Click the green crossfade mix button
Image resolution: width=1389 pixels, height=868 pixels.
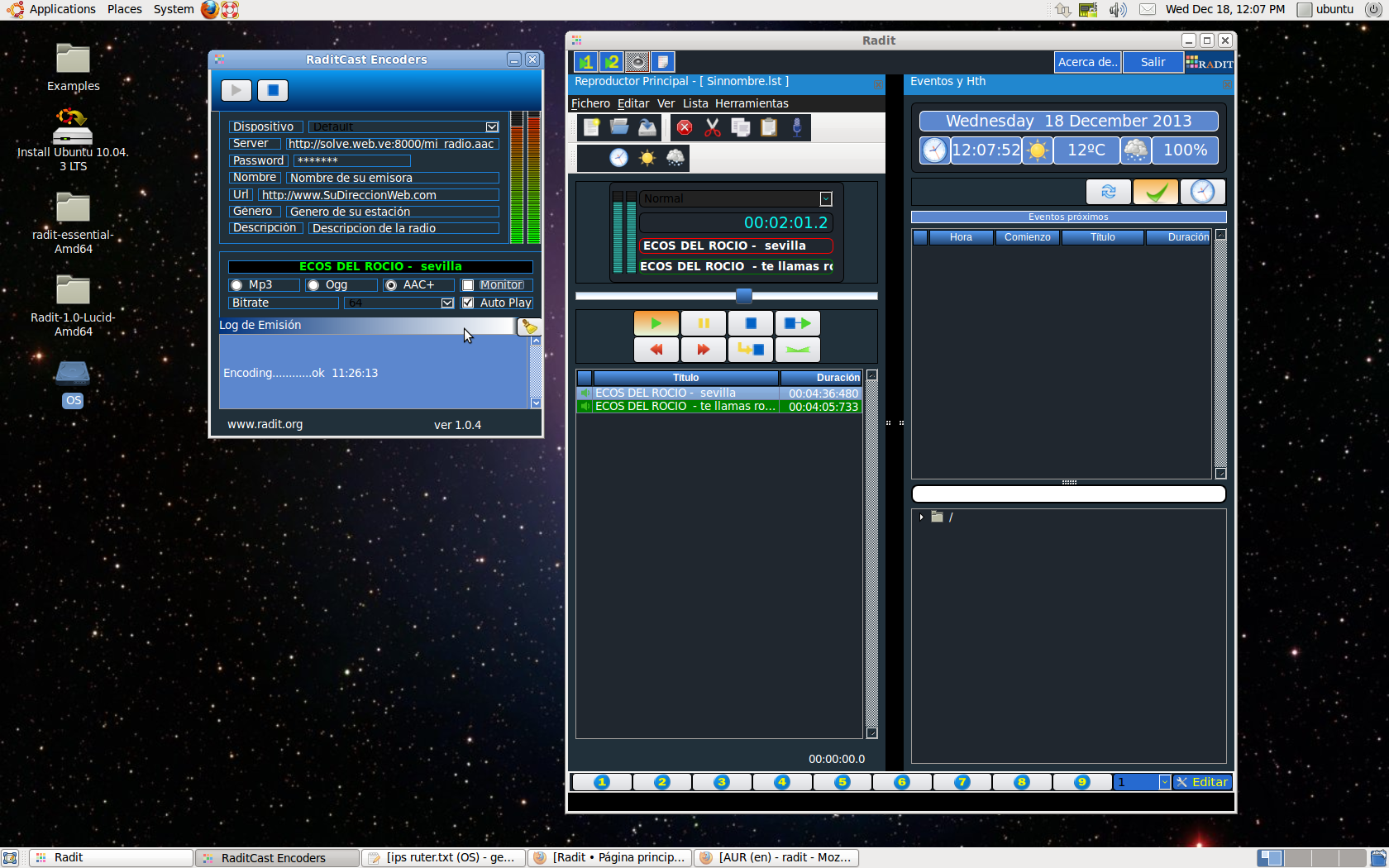(798, 350)
